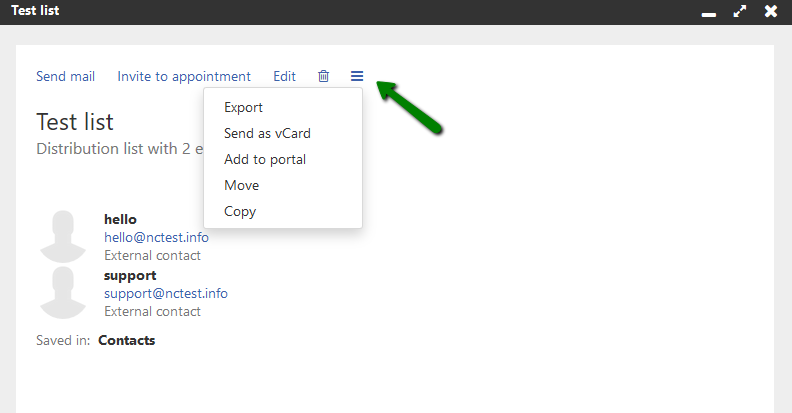Click the avatar placeholder for support
The image size is (792, 413).
tap(62, 292)
